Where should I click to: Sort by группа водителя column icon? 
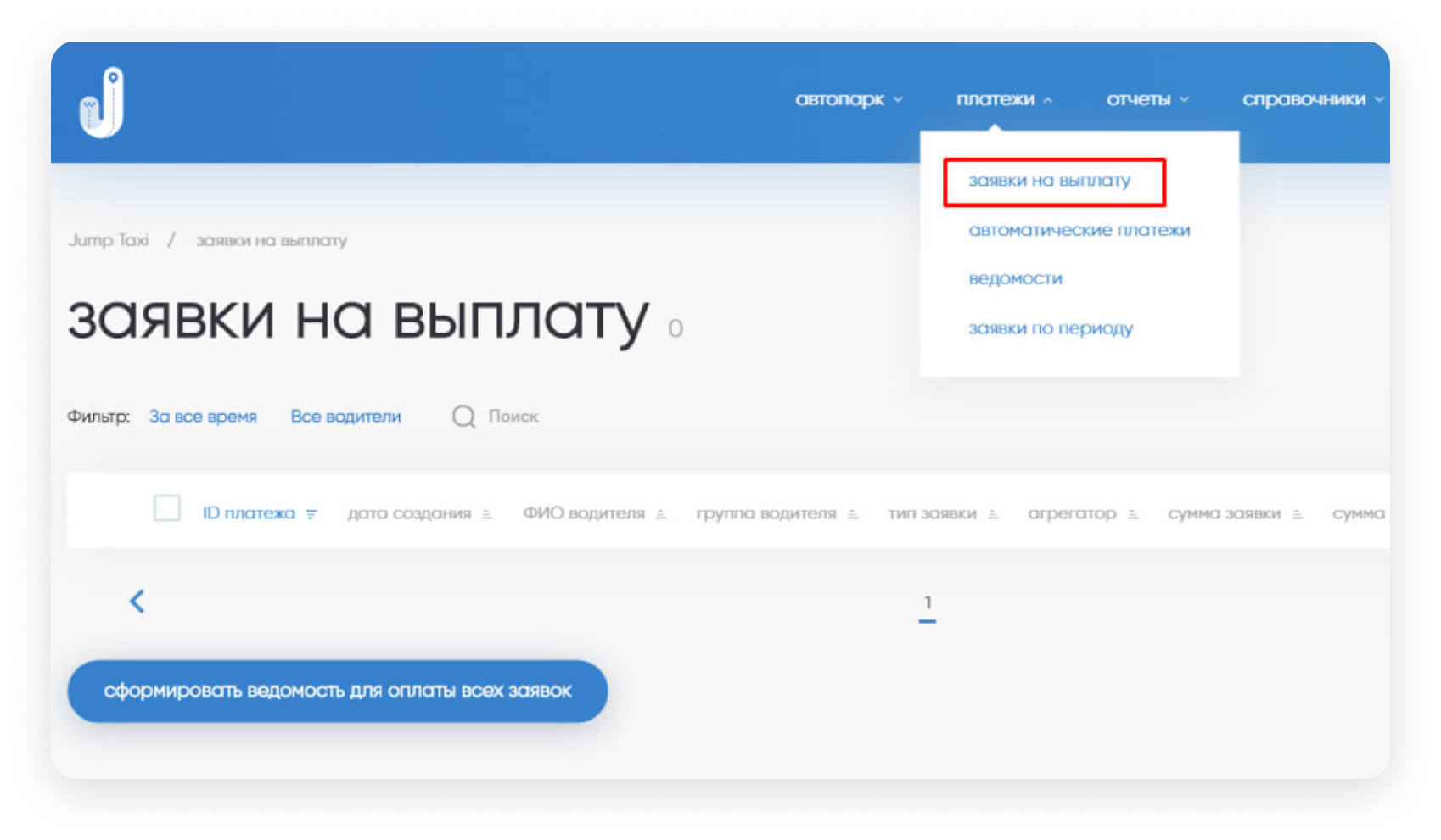coord(853,514)
